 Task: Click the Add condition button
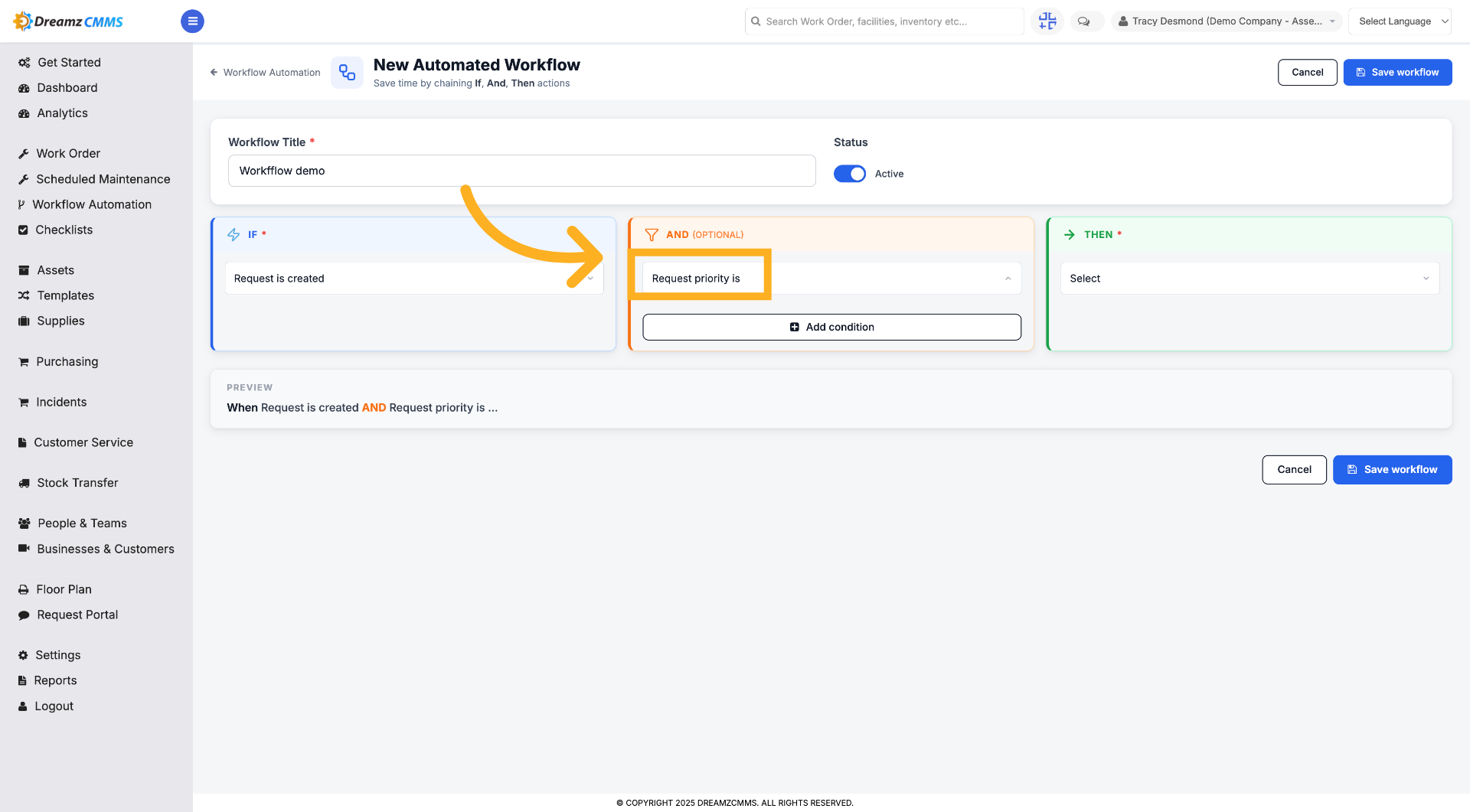(831, 327)
